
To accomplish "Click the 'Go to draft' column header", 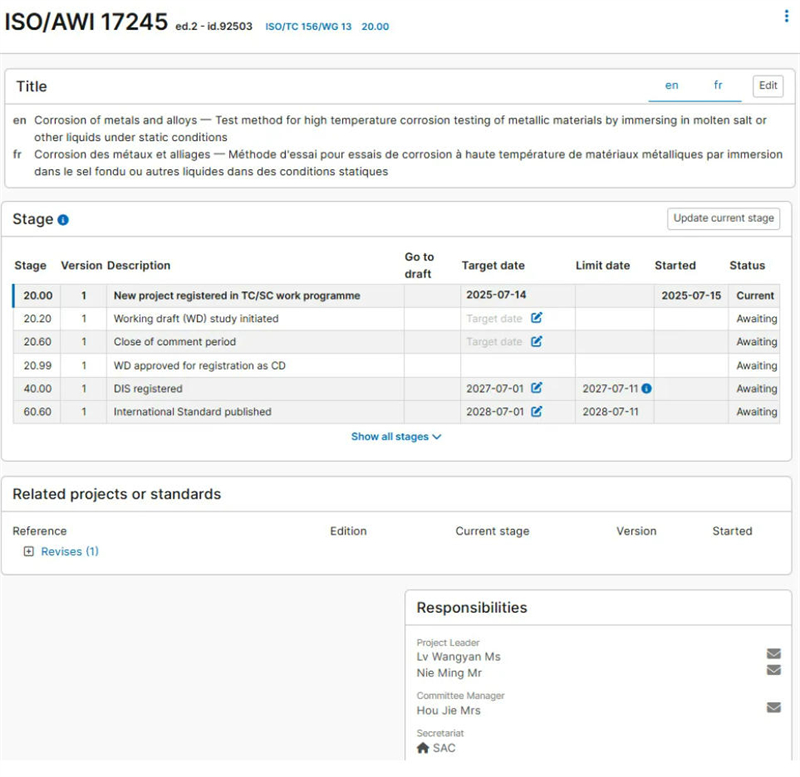I will coord(419,265).
